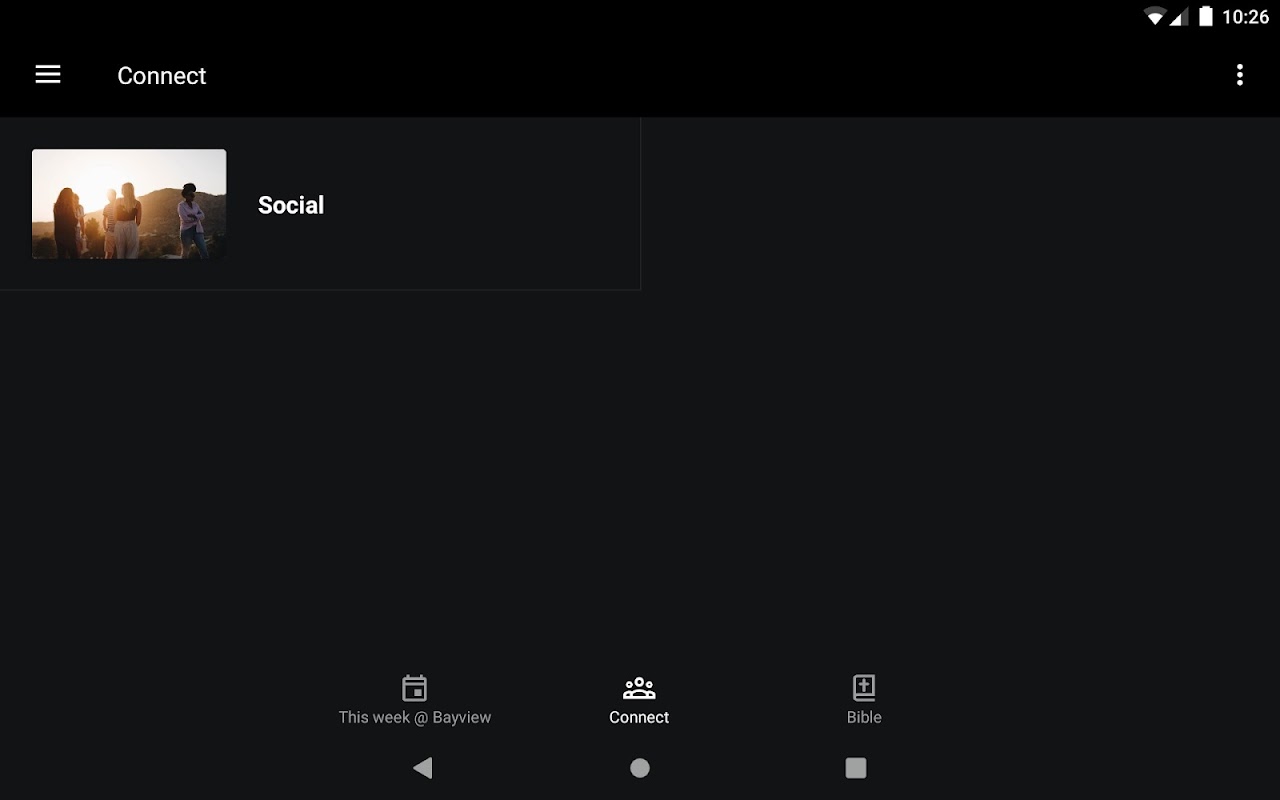Tap the Social group photo thumbnail
1280x800 pixels.
click(x=129, y=204)
